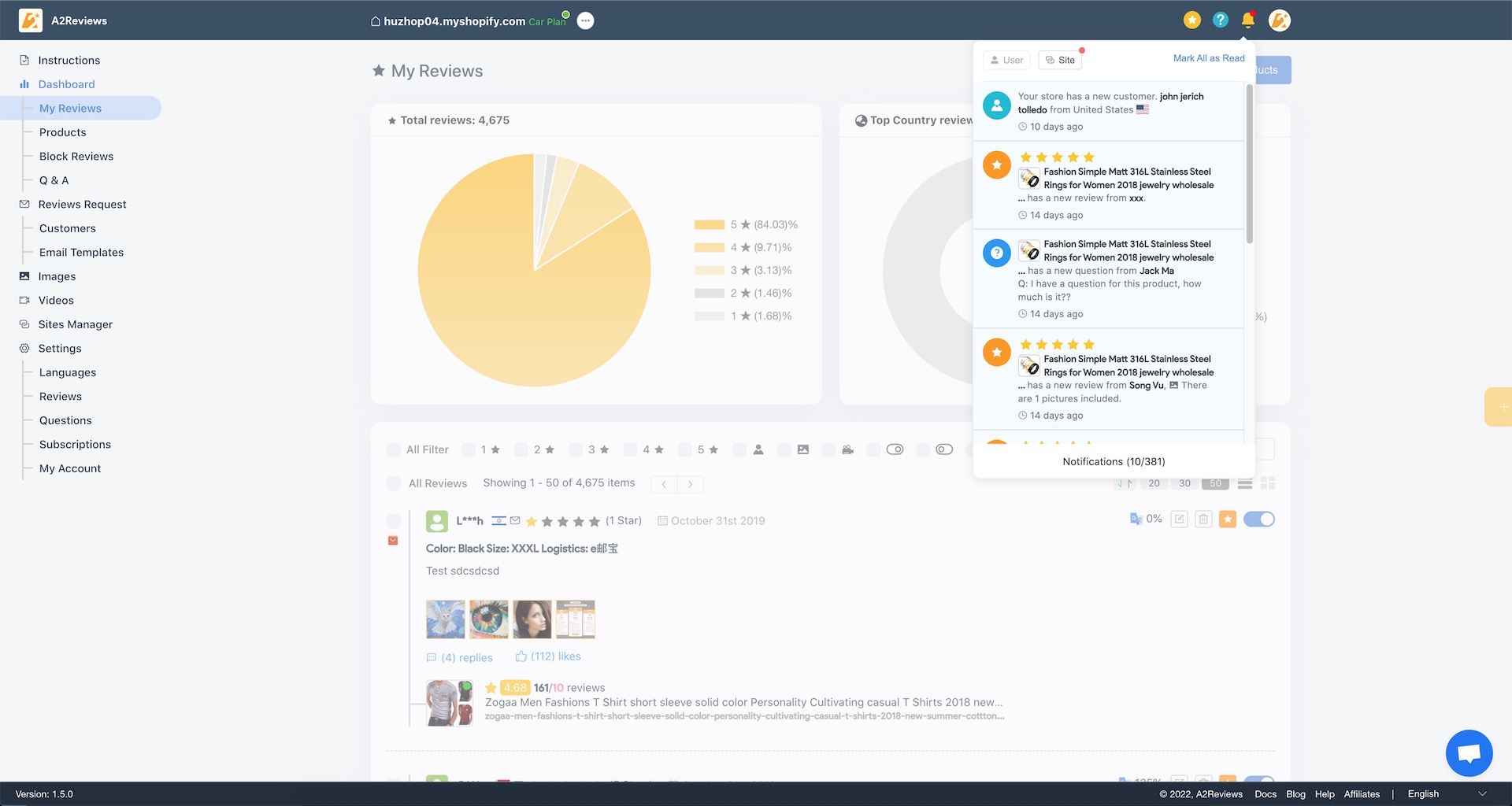Open the Settings gear in the sidebar
The image size is (1512, 806).
pos(24,348)
